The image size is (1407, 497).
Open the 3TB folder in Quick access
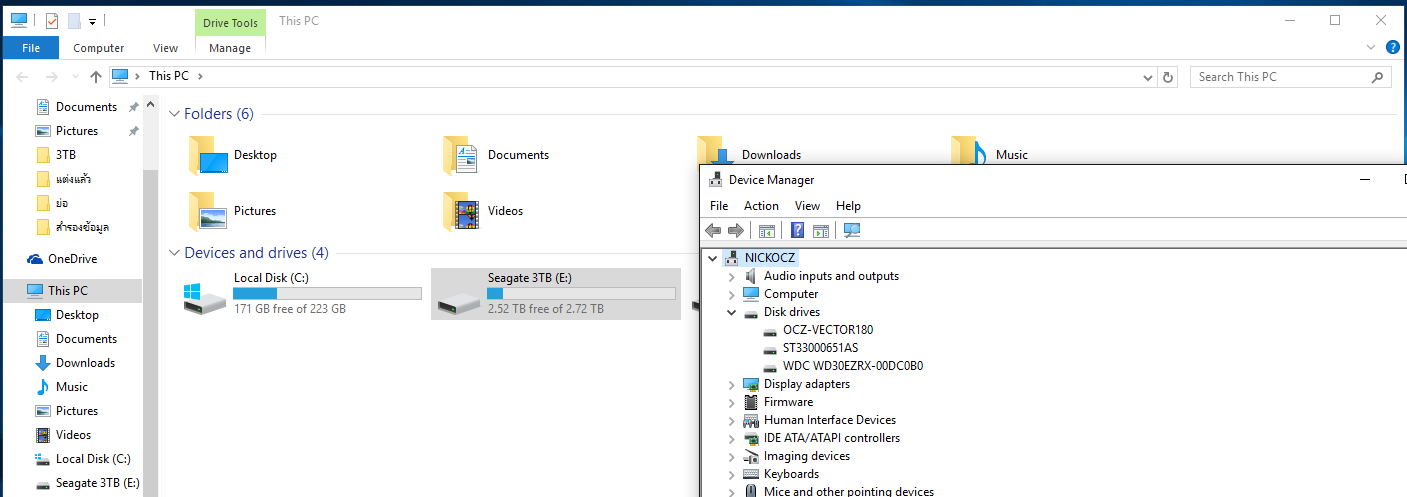66,155
